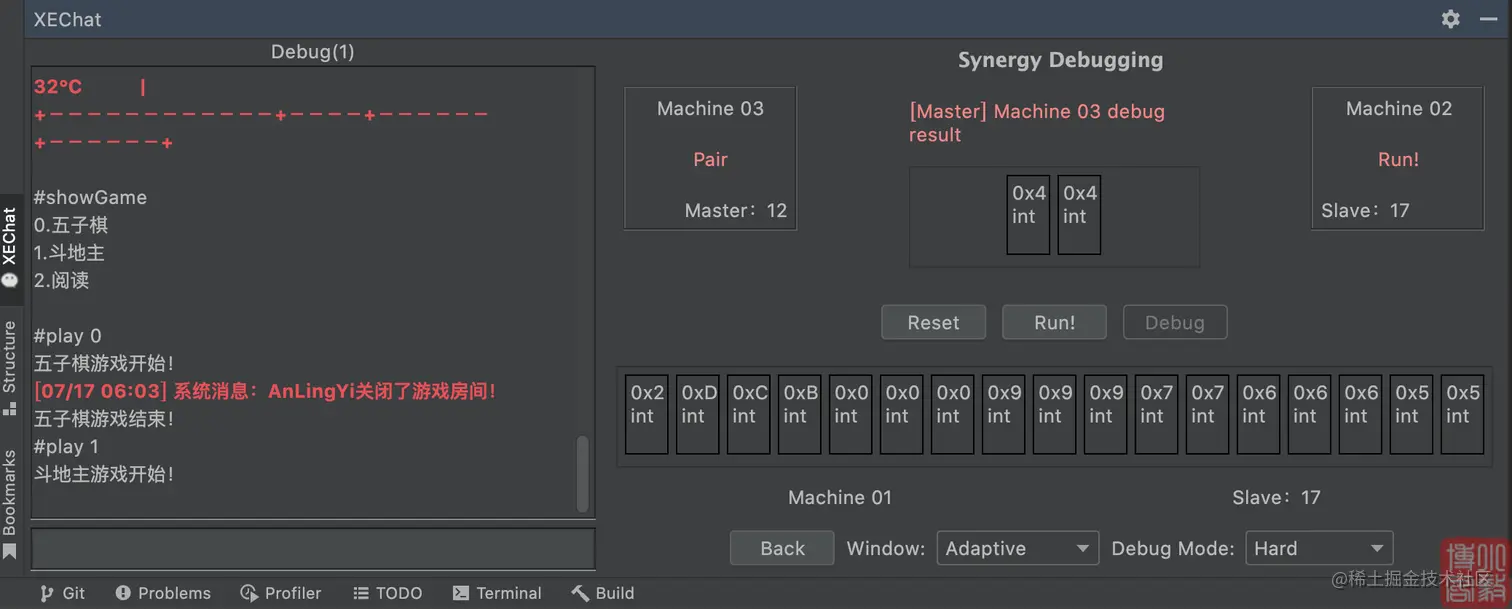Click the Debug(1) chat title
Image resolution: width=1512 pixels, height=609 pixels.
pos(313,51)
